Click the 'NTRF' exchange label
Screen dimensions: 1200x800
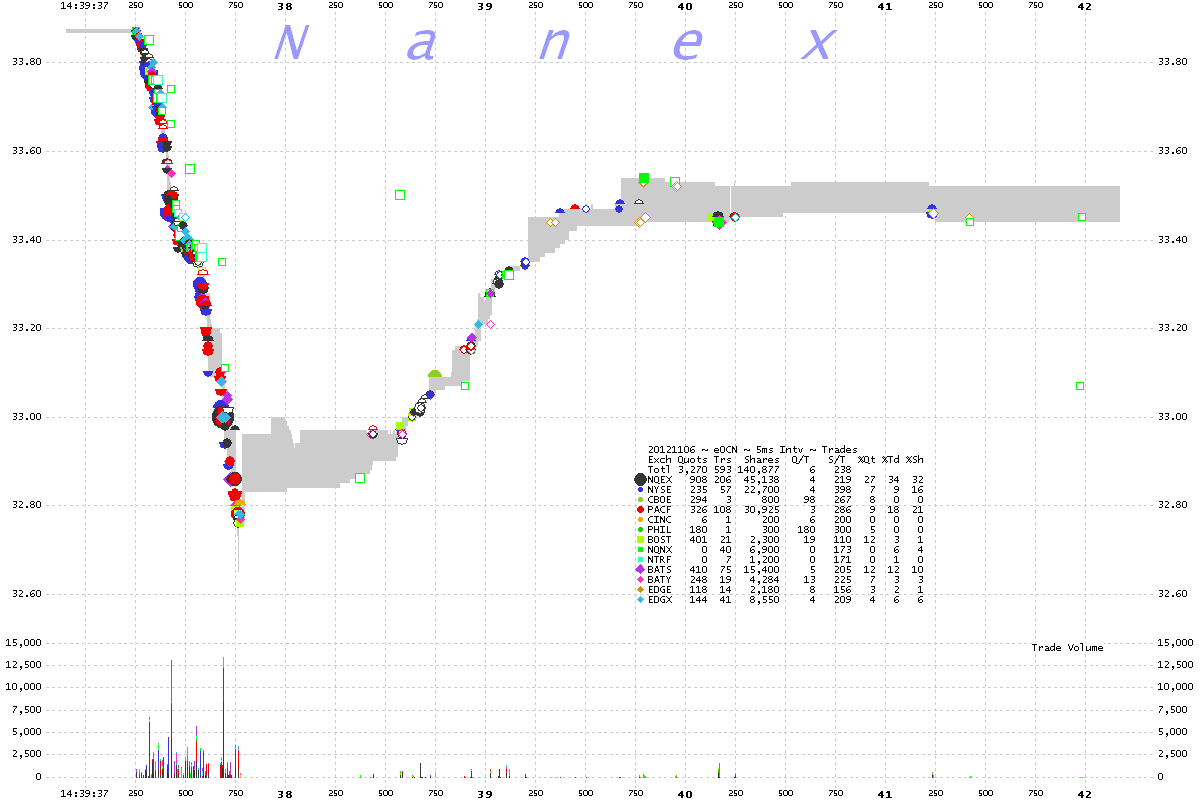click(660, 560)
